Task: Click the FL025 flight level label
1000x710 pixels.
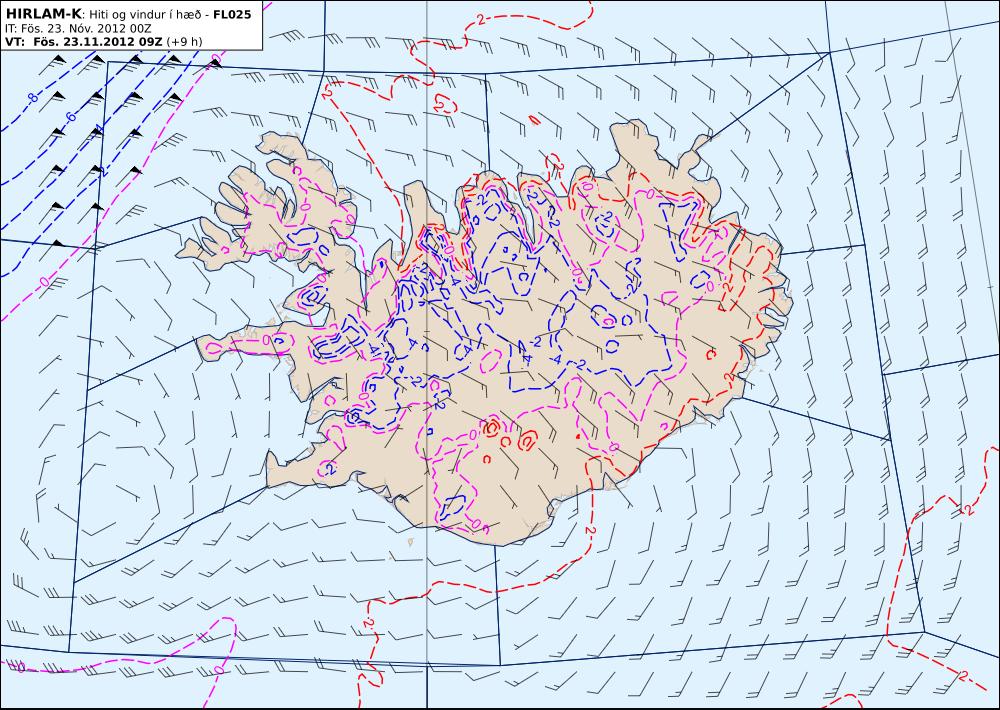Action: [232, 14]
